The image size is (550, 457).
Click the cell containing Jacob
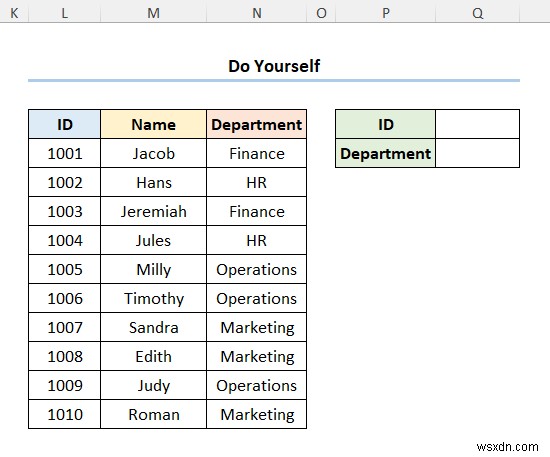[153, 153]
